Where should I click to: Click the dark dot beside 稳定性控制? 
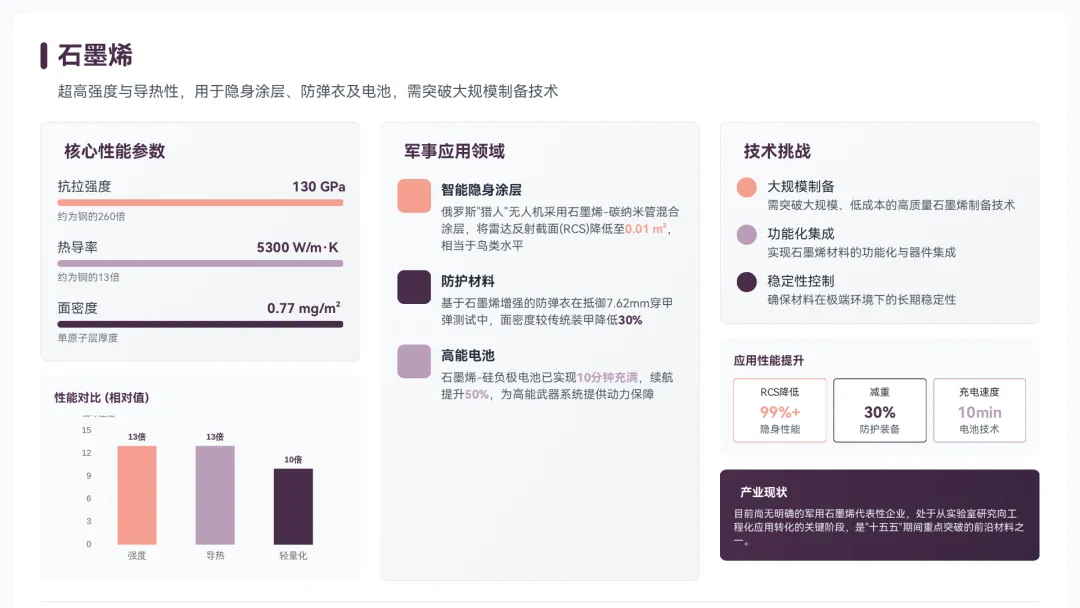pyautogui.click(x=747, y=282)
